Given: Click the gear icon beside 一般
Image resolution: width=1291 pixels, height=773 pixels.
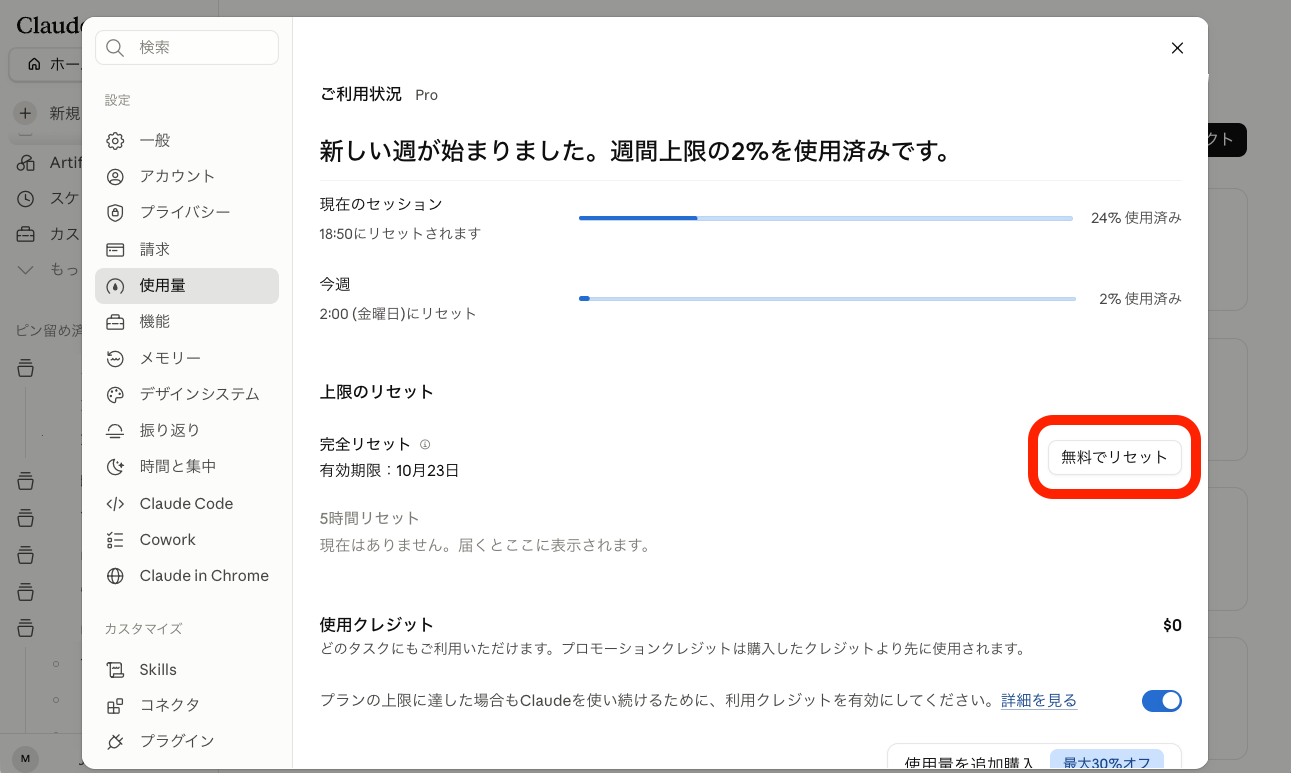Looking at the screenshot, I should (x=115, y=141).
